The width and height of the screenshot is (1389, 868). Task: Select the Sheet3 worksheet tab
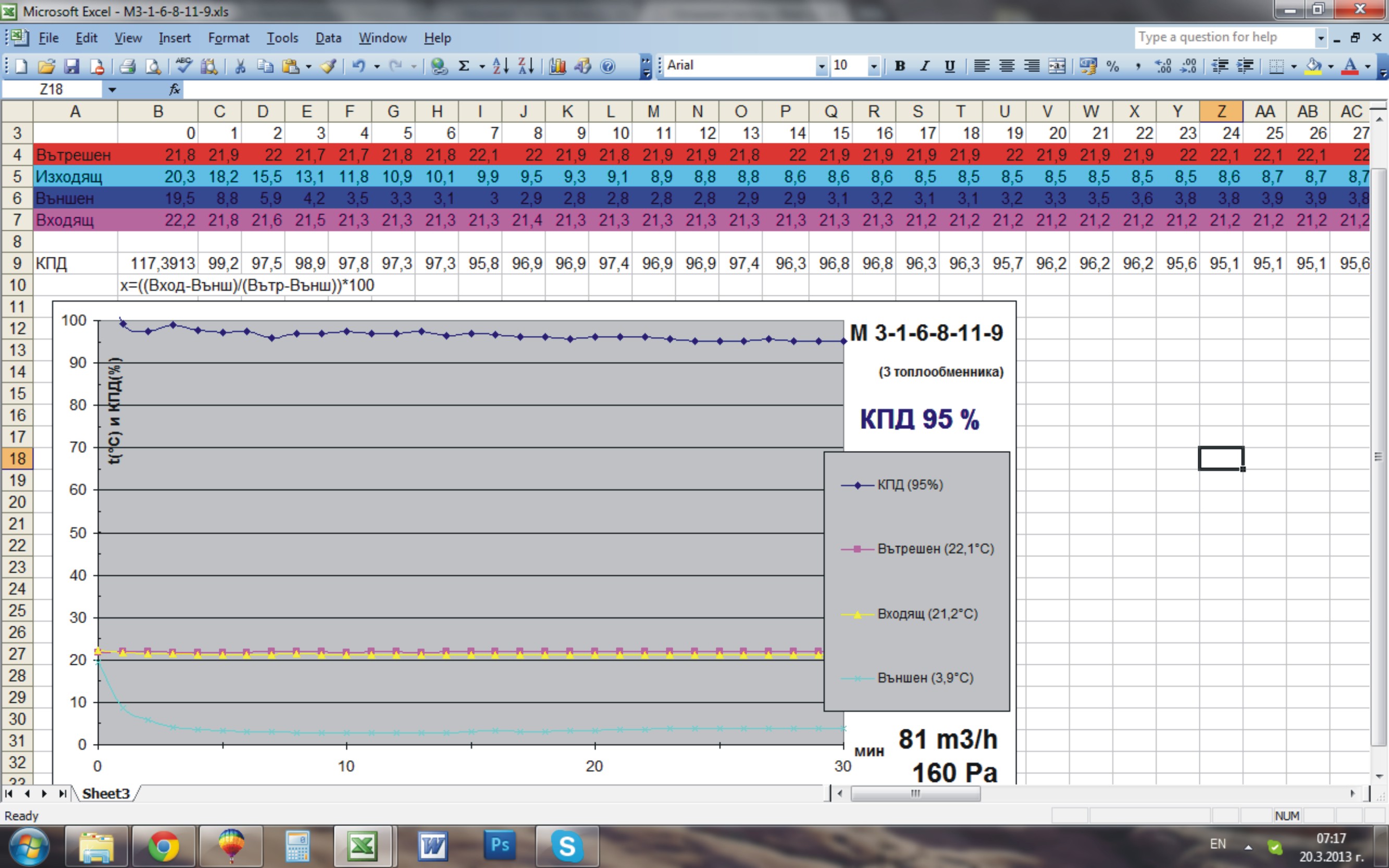[106, 793]
